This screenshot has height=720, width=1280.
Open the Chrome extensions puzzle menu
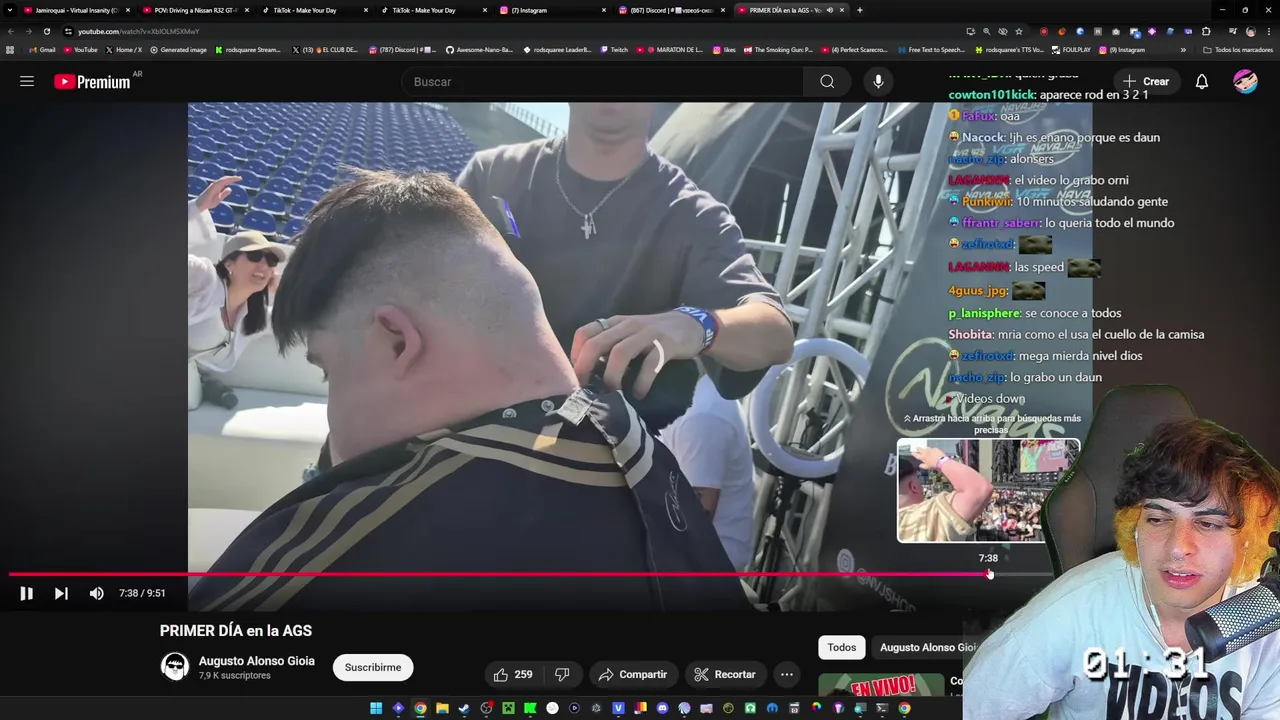click(x=1206, y=31)
